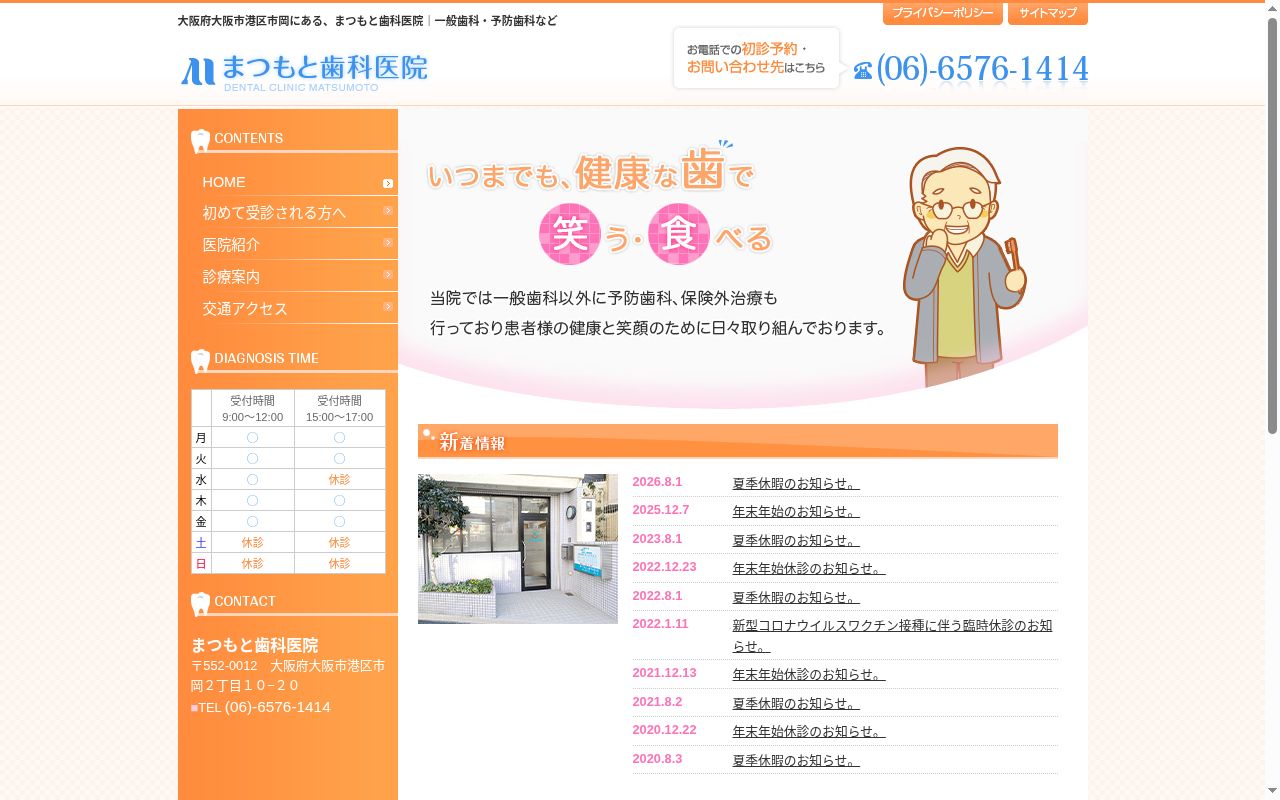The image size is (1280, 800).
Task: Open the 2022.8.1 夏季休暇のお知らせ link
Action: pos(796,598)
